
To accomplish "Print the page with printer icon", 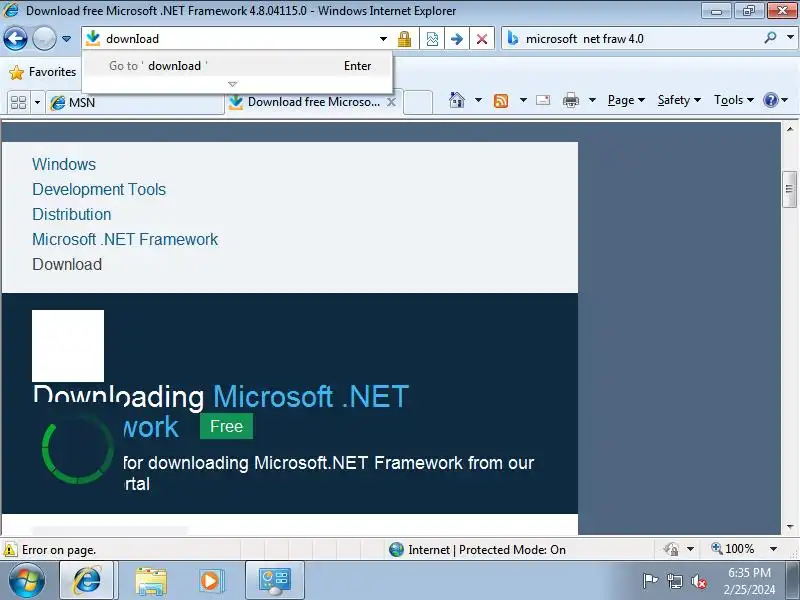I will (570, 100).
